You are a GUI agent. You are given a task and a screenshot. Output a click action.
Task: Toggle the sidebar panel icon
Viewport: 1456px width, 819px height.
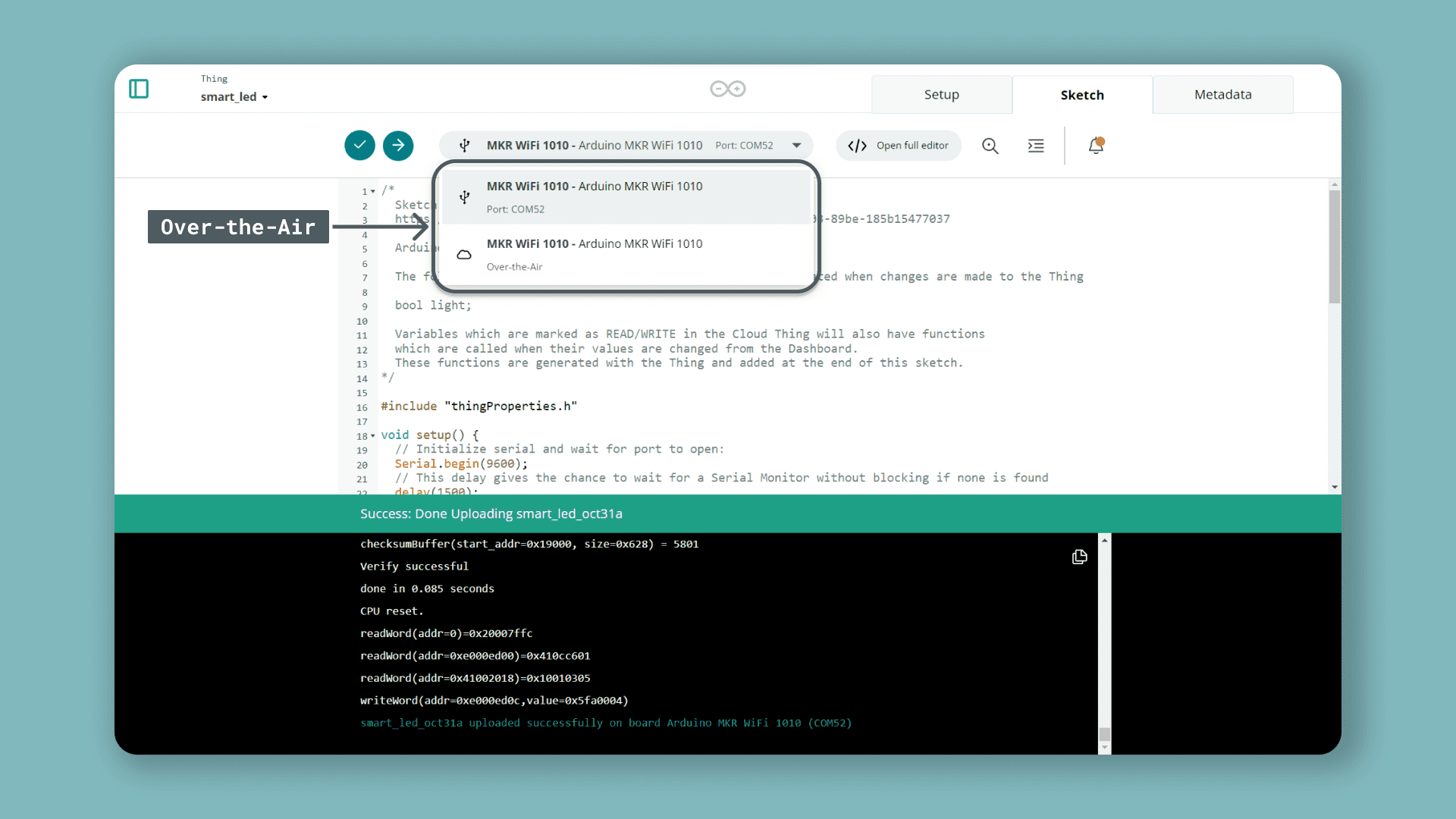click(x=139, y=89)
